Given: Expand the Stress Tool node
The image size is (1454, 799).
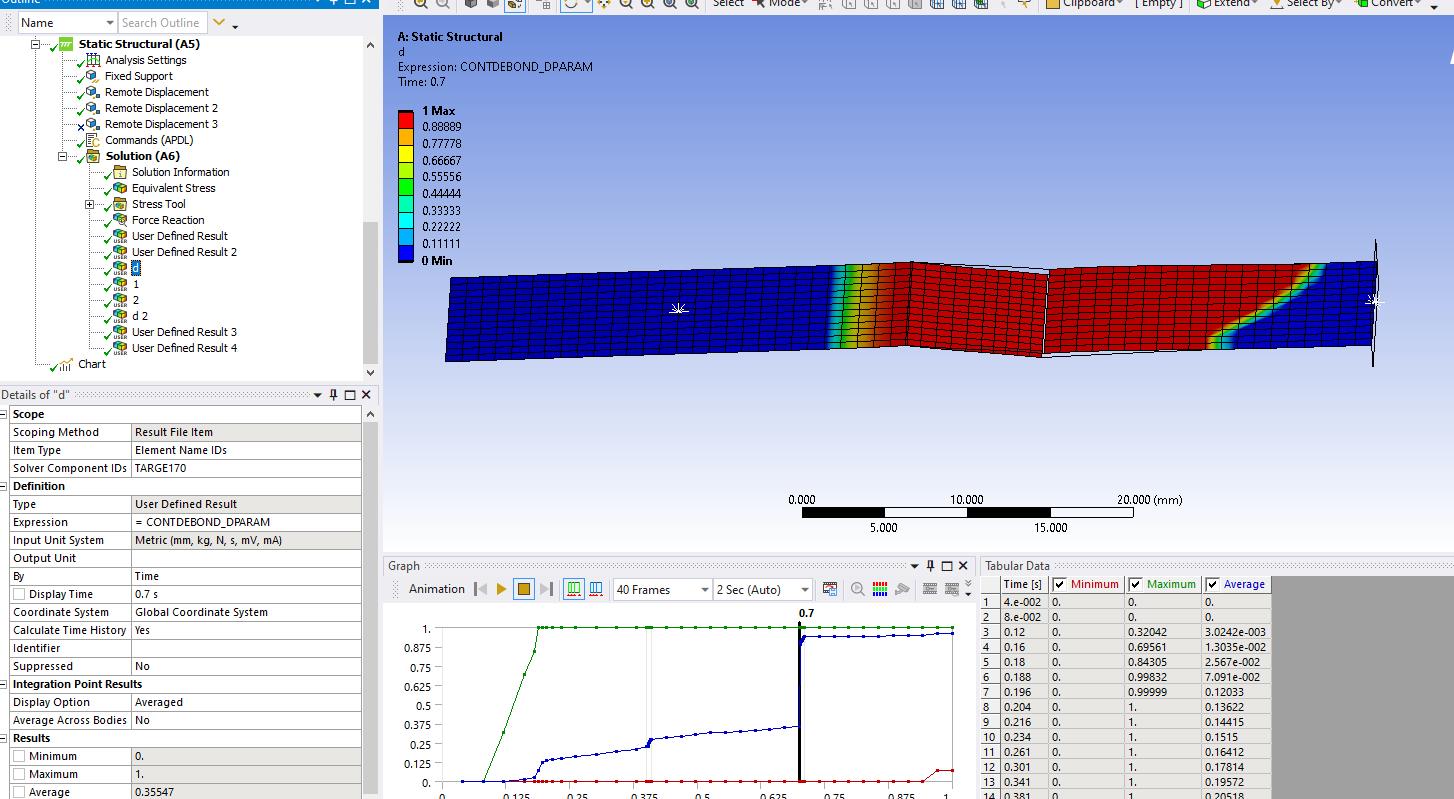Looking at the screenshot, I should tap(89, 204).
